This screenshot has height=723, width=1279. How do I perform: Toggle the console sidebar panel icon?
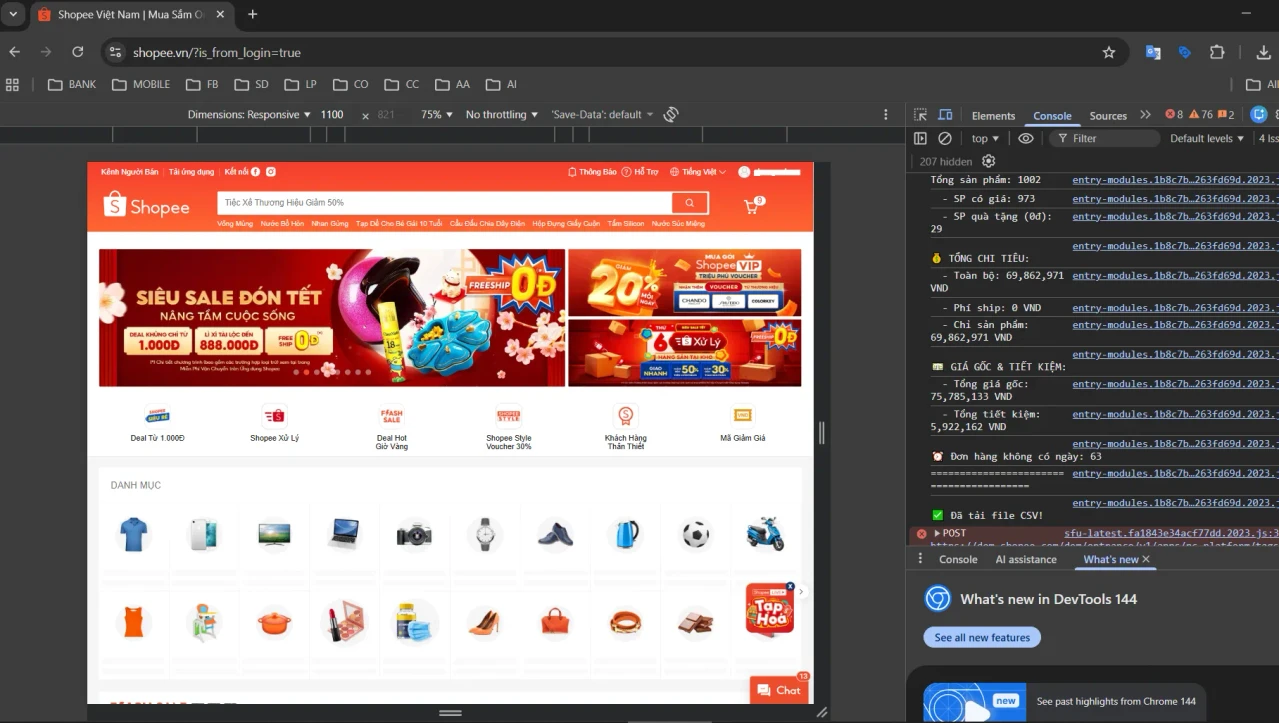pos(920,138)
